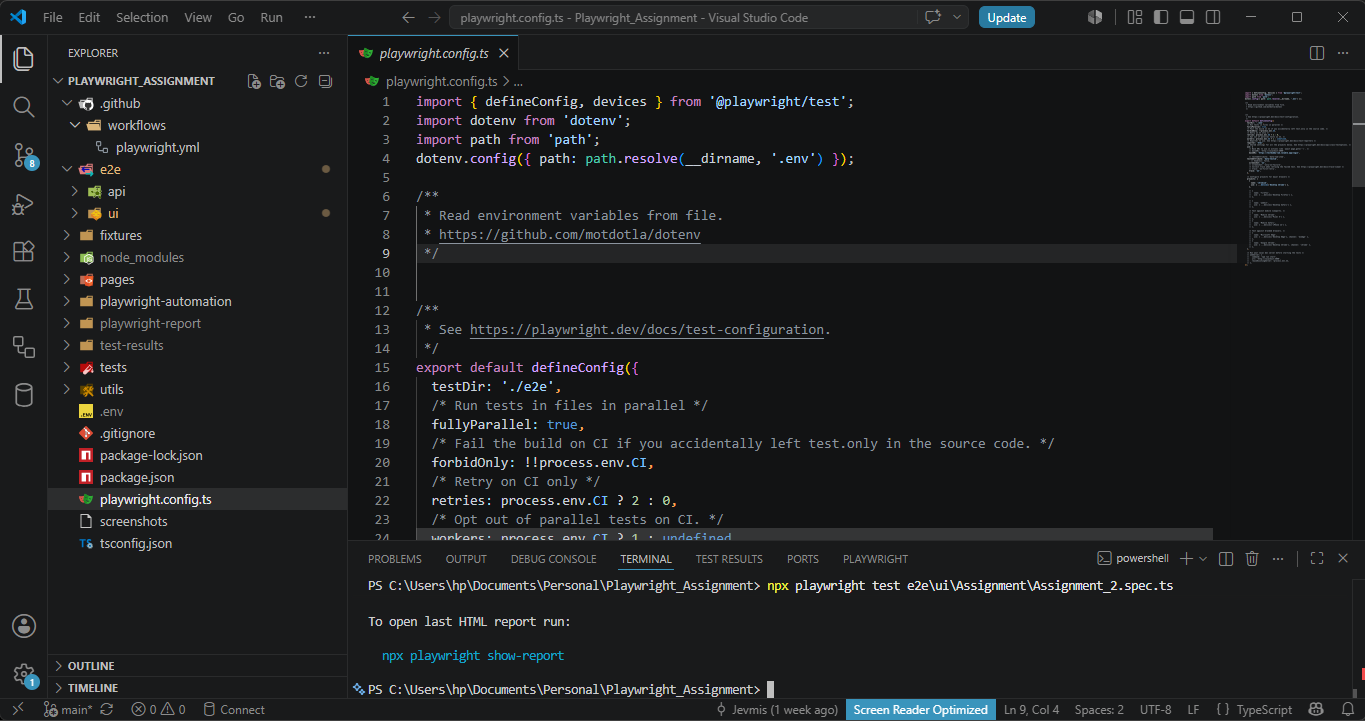Click the go forward arrow in title bar
Screen dimensions: 1365x721
pyautogui.click(x=434, y=17)
